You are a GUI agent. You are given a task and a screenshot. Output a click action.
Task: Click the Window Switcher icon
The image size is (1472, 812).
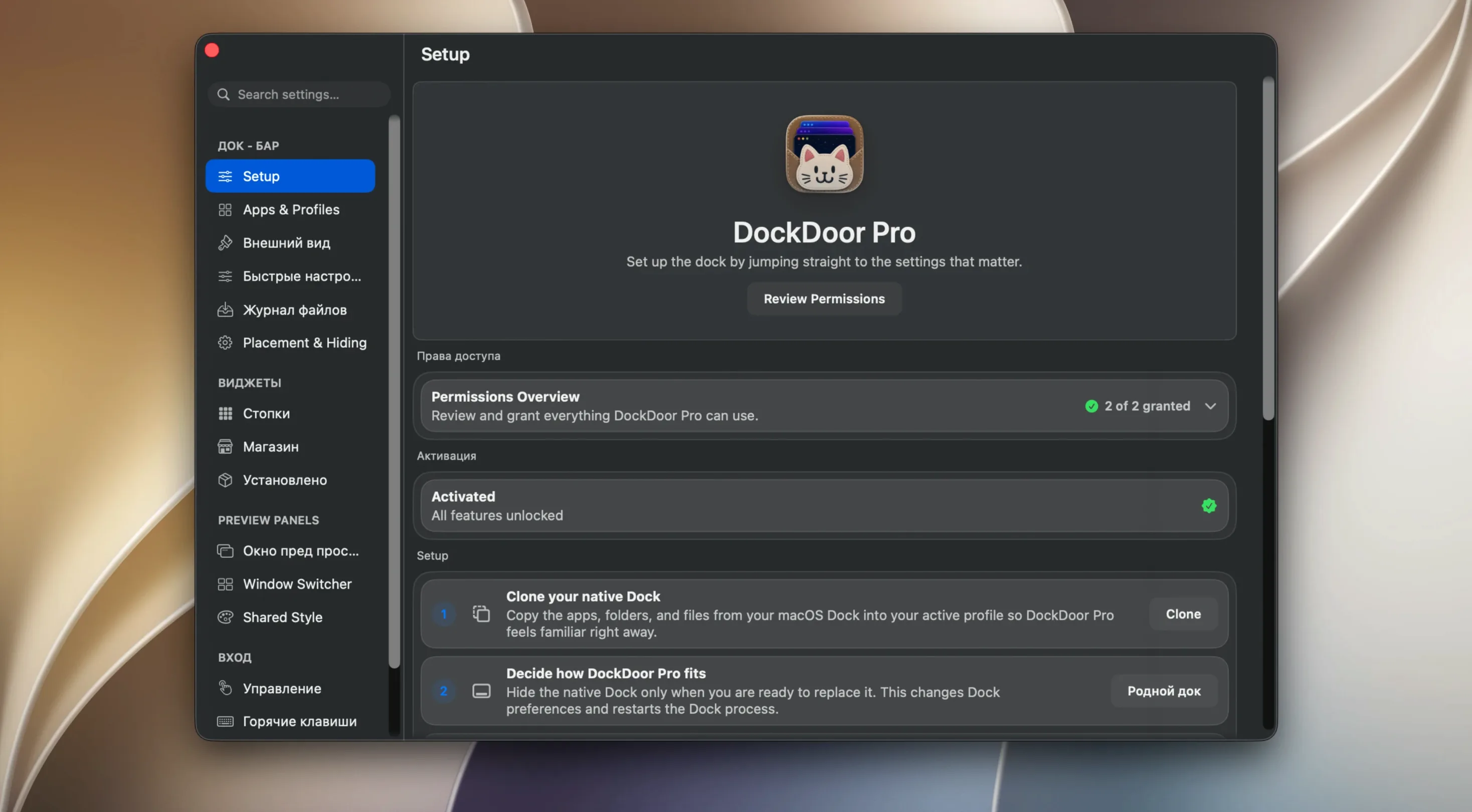[225, 584]
